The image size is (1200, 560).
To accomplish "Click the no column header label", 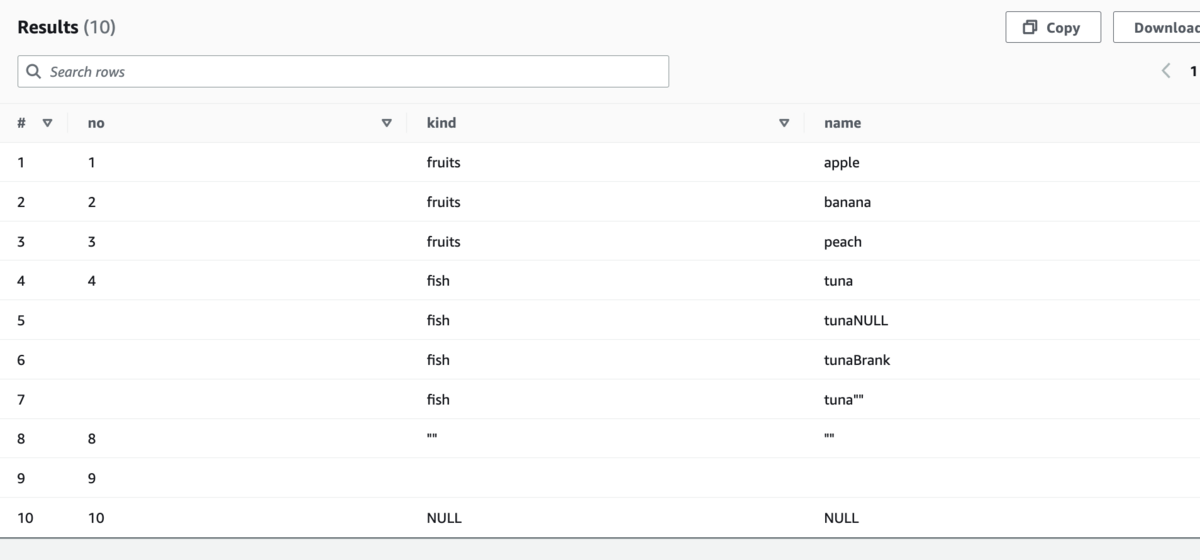I will click(x=96, y=123).
